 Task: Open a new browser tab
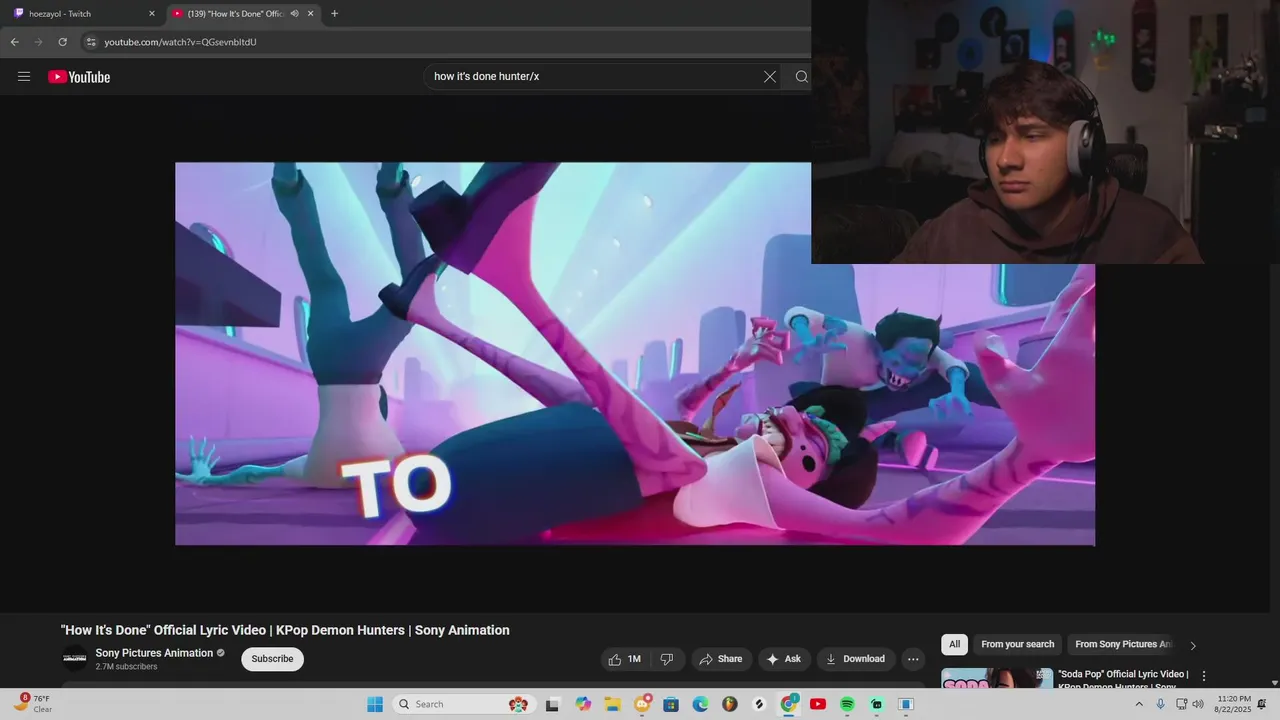(x=334, y=14)
